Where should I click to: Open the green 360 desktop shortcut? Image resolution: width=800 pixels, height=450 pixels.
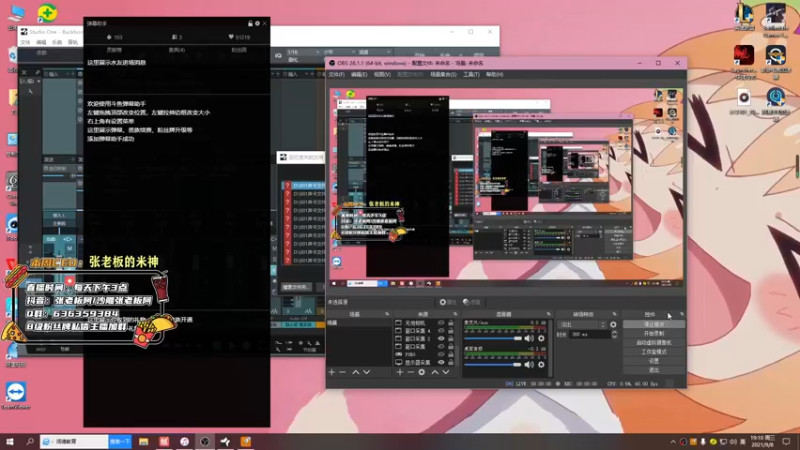pos(47,13)
